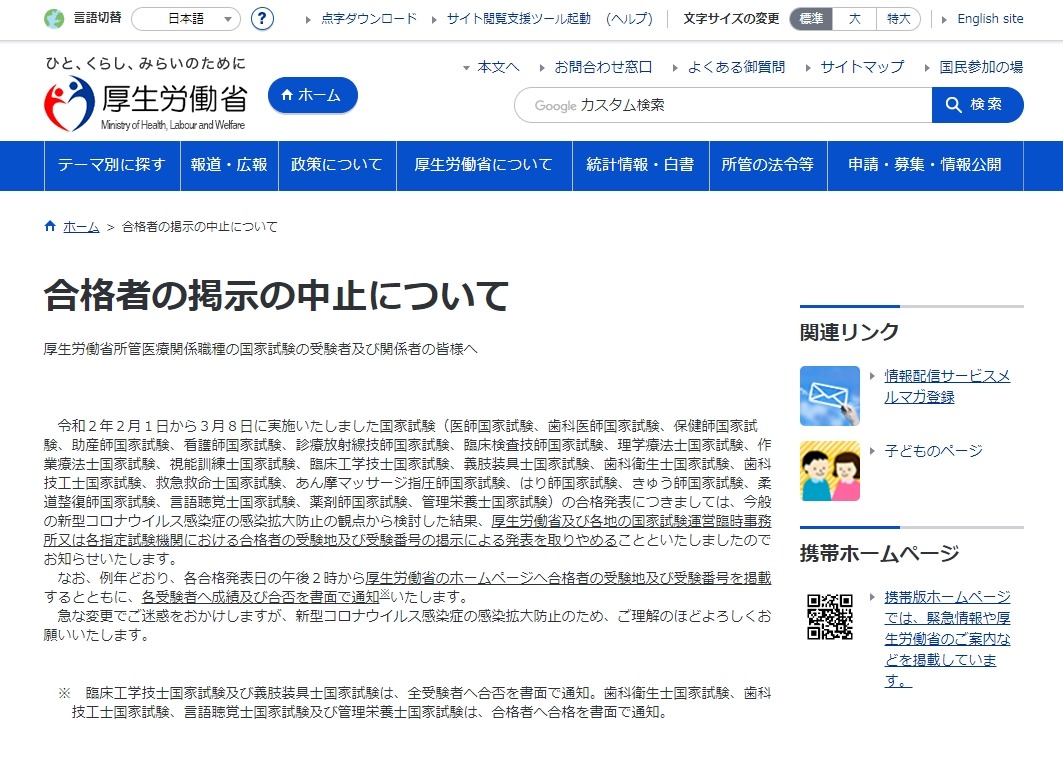This screenshot has width=1063, height=771.
Task: Switch text size to 大
Action: tap(854, 18)
